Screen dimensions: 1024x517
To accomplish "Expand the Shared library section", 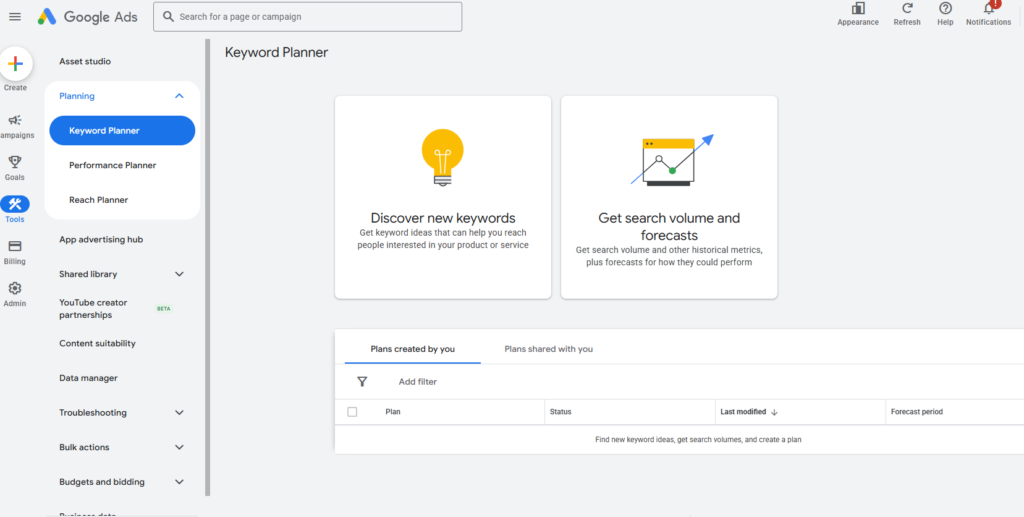I will [179, 274].
